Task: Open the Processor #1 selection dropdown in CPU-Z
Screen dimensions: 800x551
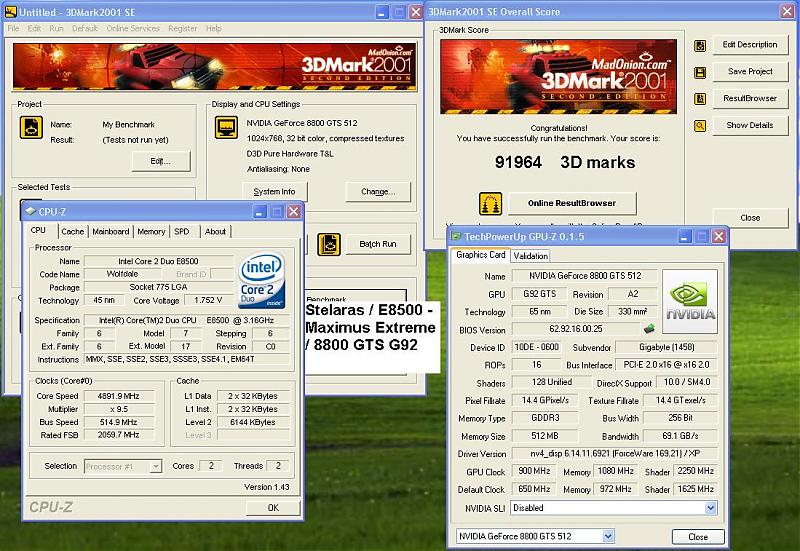Action: [156, 466]
